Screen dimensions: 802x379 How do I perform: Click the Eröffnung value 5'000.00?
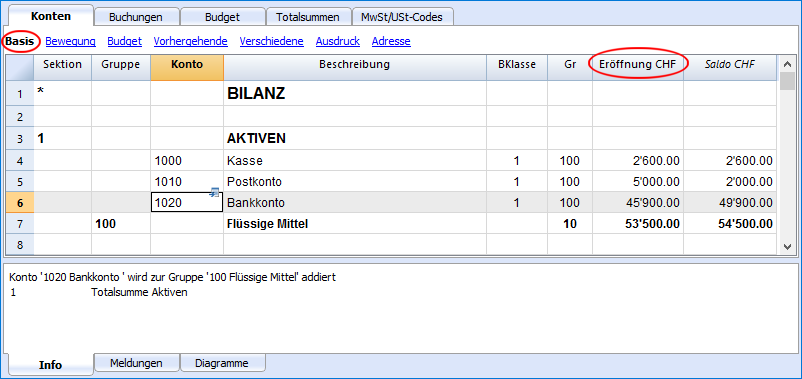638,182
